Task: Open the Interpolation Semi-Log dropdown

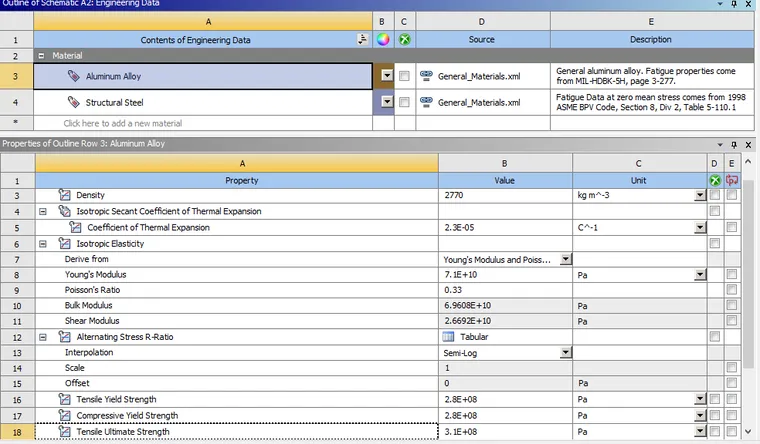Action: pos(566,352)
